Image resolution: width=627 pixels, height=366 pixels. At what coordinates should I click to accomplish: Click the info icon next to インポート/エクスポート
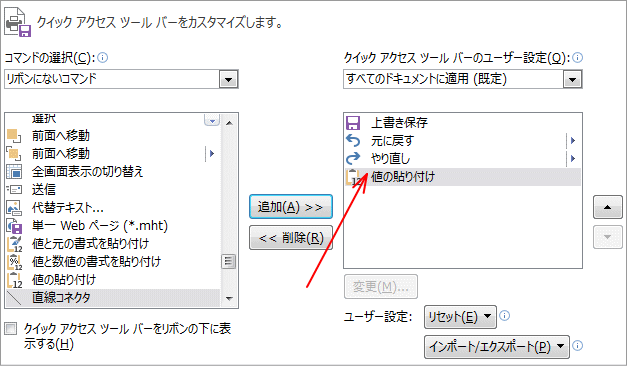[x=577, y=345]
